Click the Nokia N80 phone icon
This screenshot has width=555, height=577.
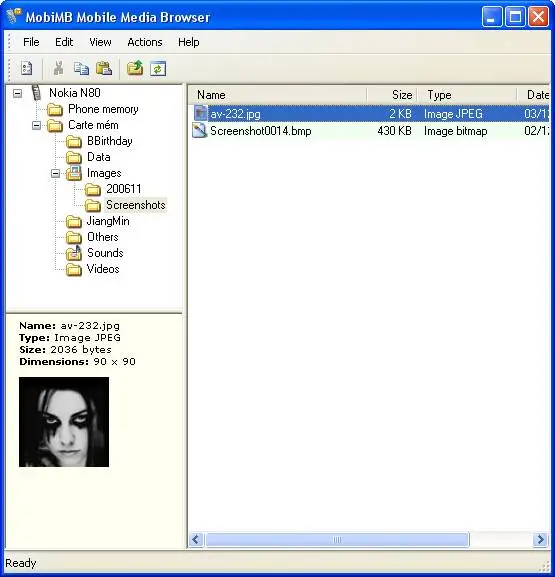pyautogui.click(x=36, y=93)
